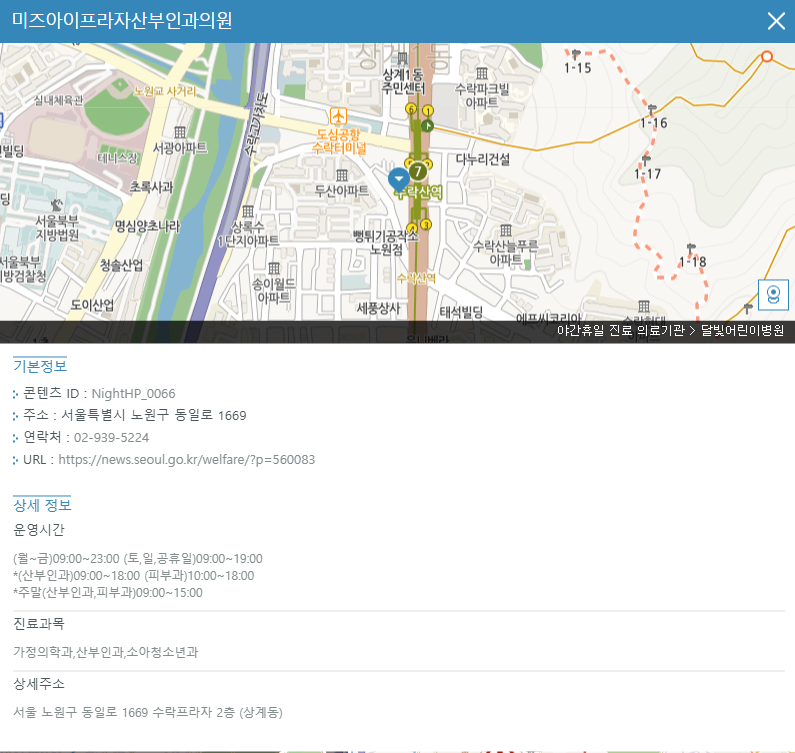This screenshot has width=795, height=753.
Task: Close the 미즈아이프라자산부인과의원 popup
Action: [776, 21]
